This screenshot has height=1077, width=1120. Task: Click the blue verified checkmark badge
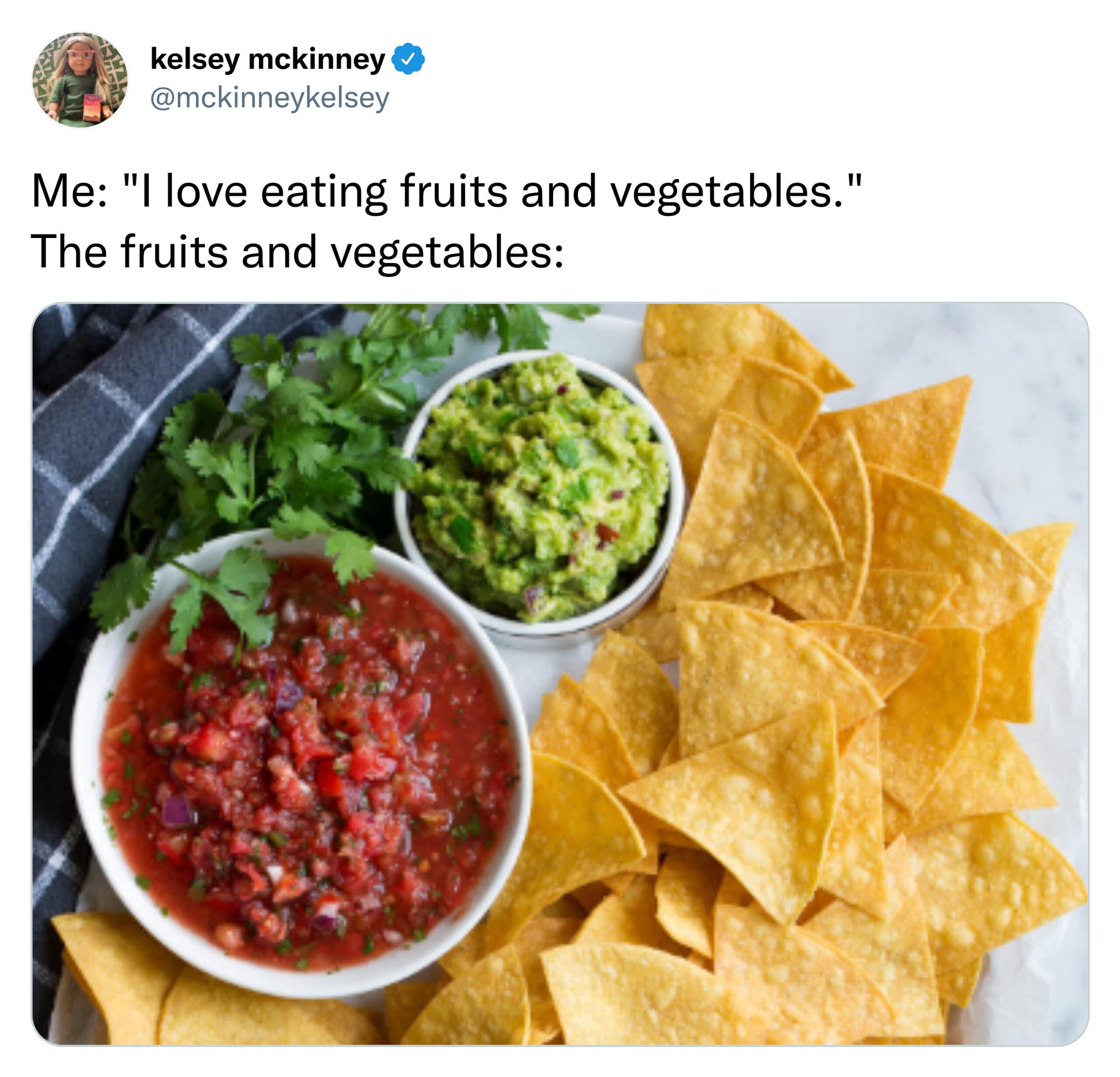[x=408, y=59]
